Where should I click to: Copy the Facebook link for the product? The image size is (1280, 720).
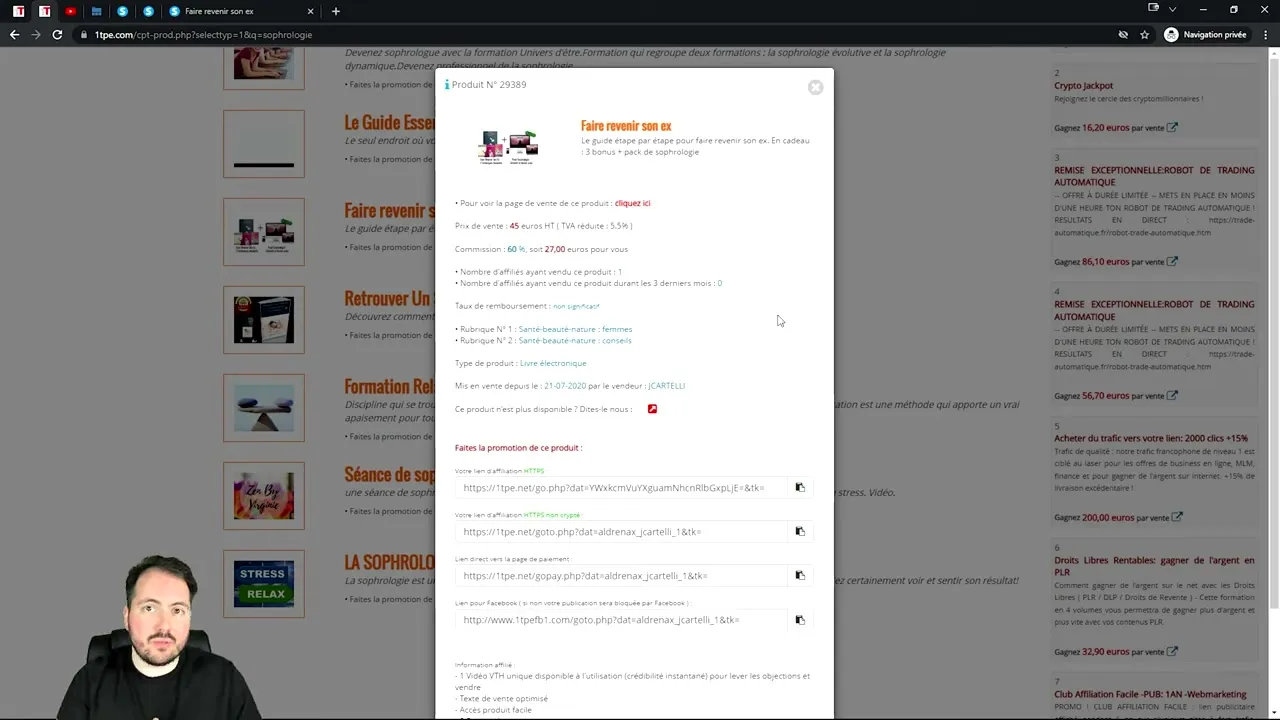(x=799, y=620)
